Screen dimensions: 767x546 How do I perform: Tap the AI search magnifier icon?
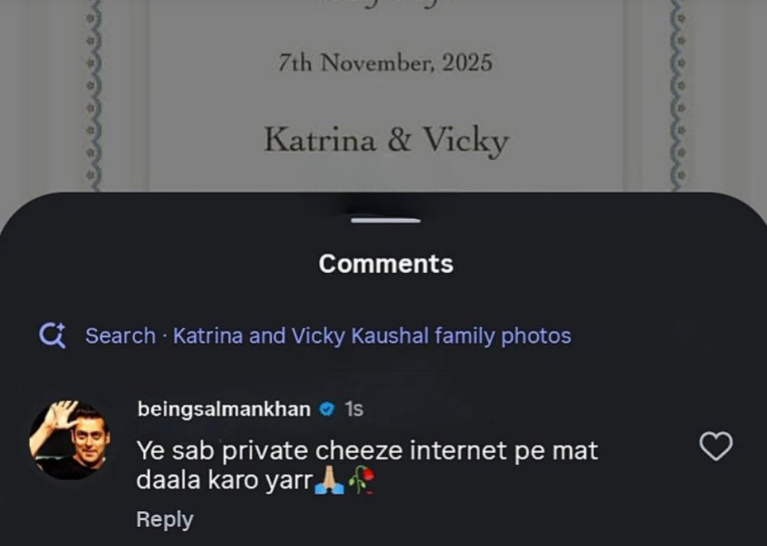tap(52, 336)
